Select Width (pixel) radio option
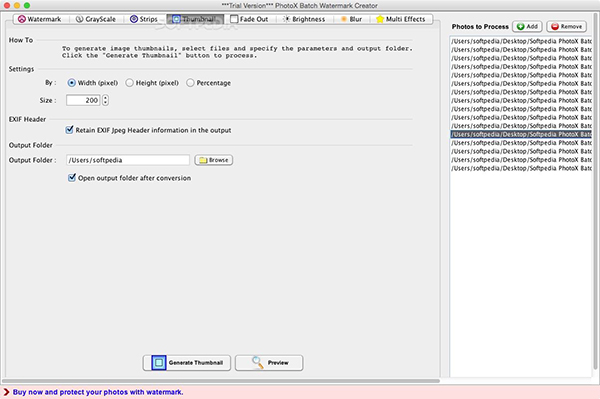This screenshot has height=399, width=600. 92,83
